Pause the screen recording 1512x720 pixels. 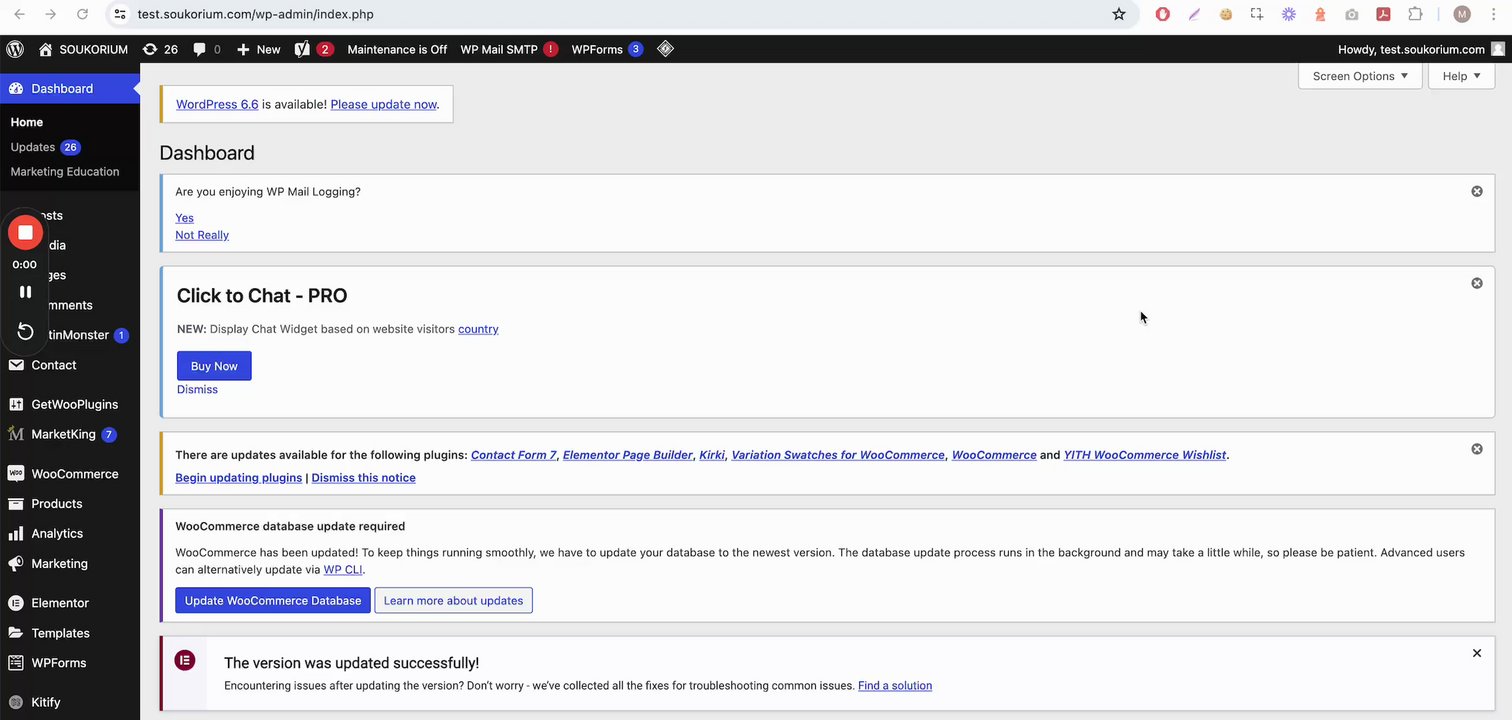(25, 292)
